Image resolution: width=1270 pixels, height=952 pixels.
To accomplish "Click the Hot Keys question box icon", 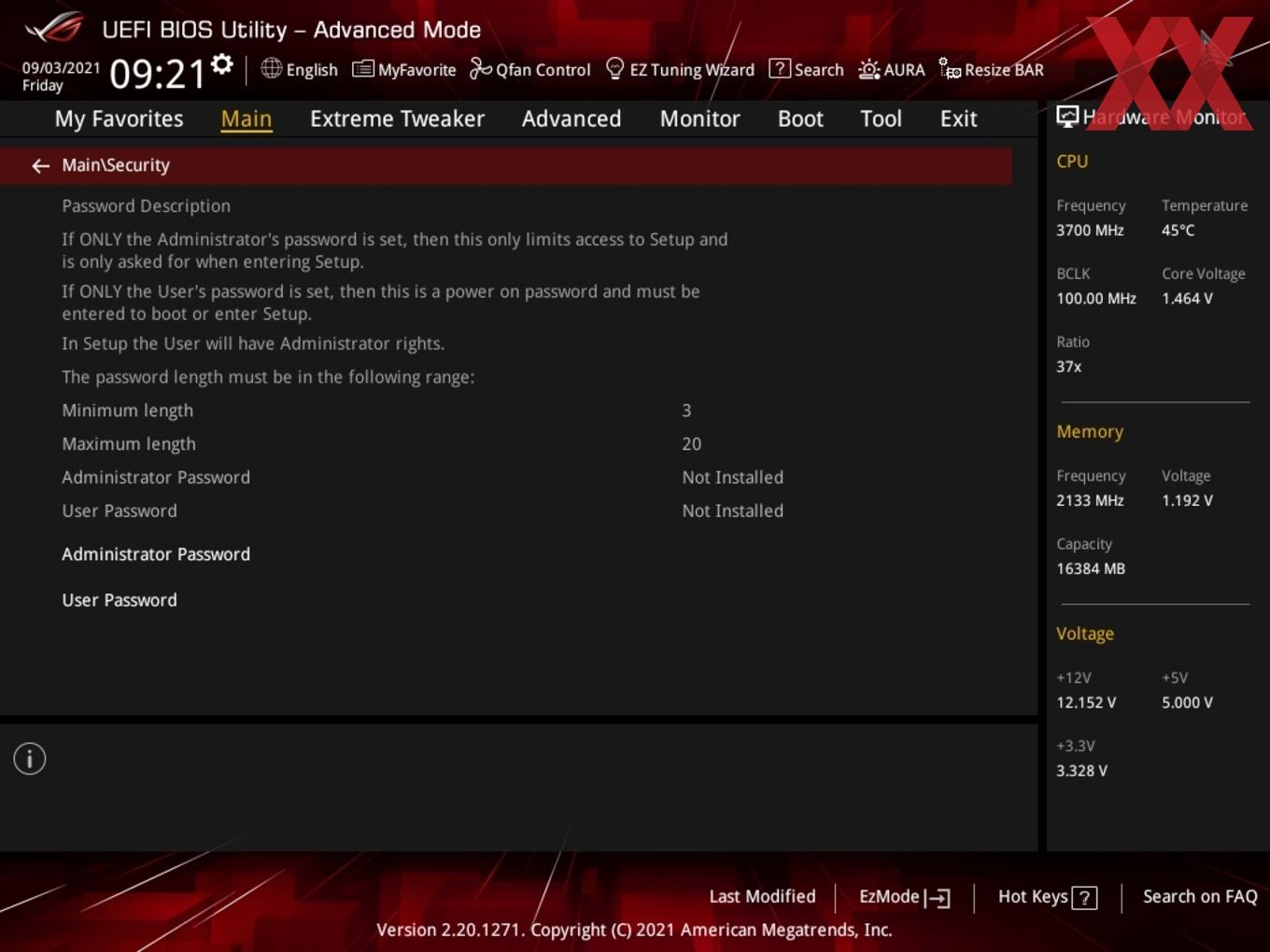I will pyautogui.click(x=1084, y=898).
